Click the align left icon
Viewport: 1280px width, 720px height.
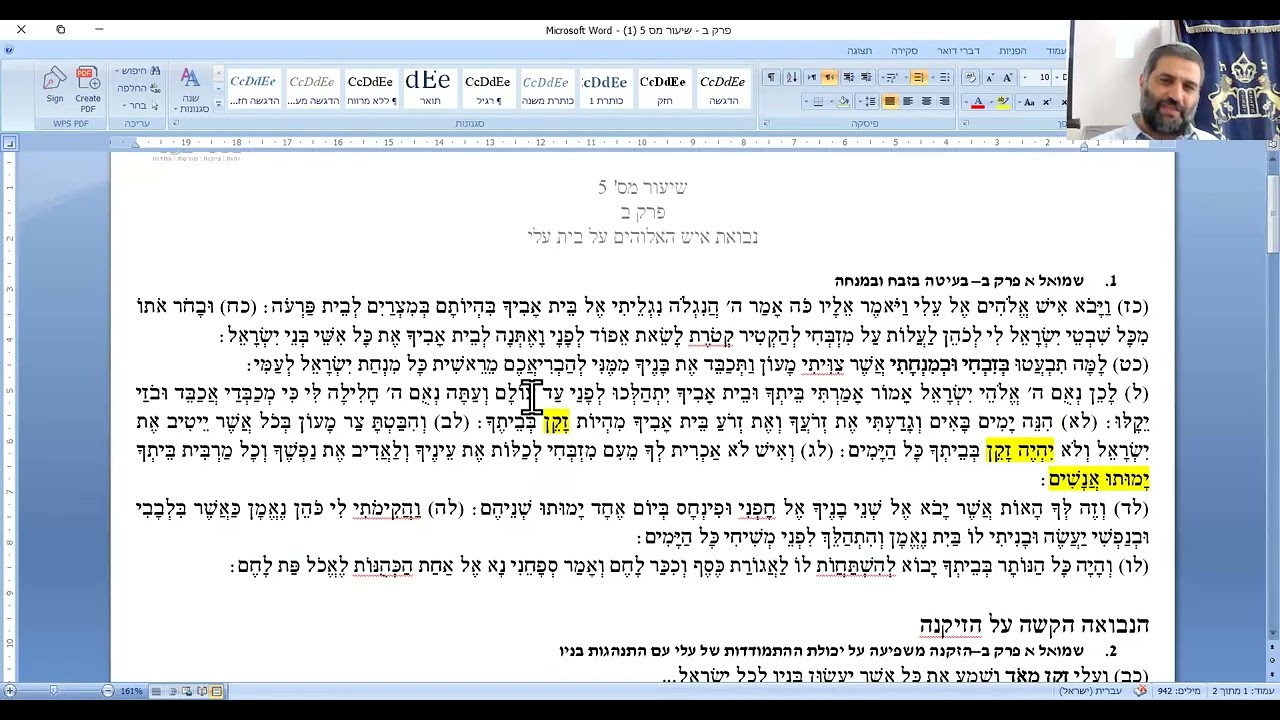(x=908, y=101)
